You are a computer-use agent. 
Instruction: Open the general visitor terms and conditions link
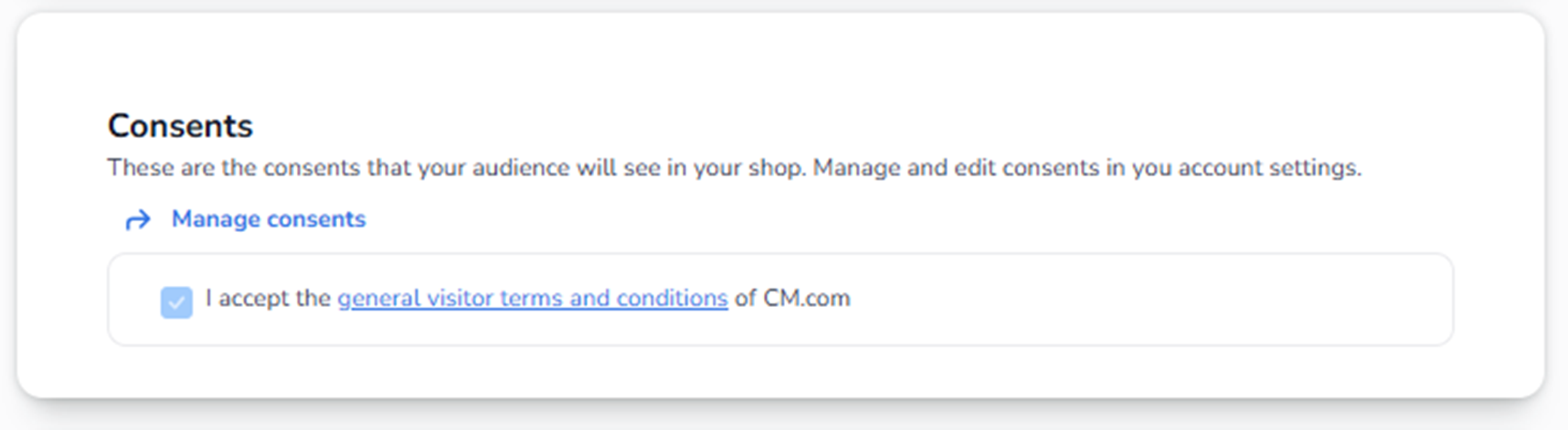pyautogui.click(x=532, y=299)
